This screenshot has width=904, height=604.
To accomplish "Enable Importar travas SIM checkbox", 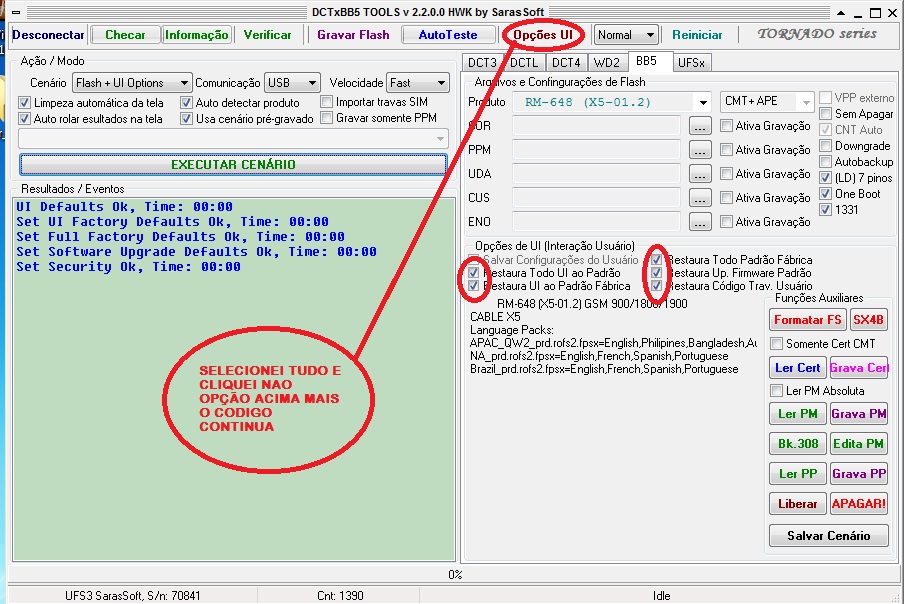I will point(327,102).
